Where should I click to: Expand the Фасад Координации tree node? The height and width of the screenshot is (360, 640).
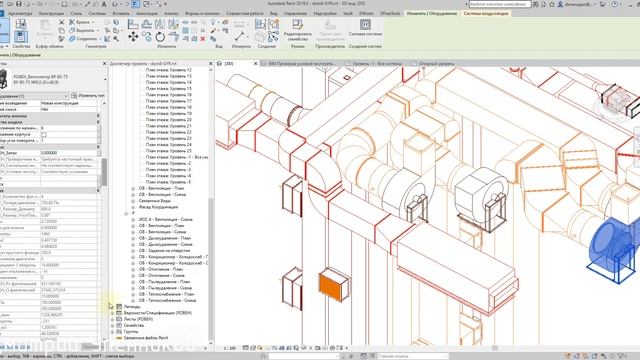coord(133,207)
